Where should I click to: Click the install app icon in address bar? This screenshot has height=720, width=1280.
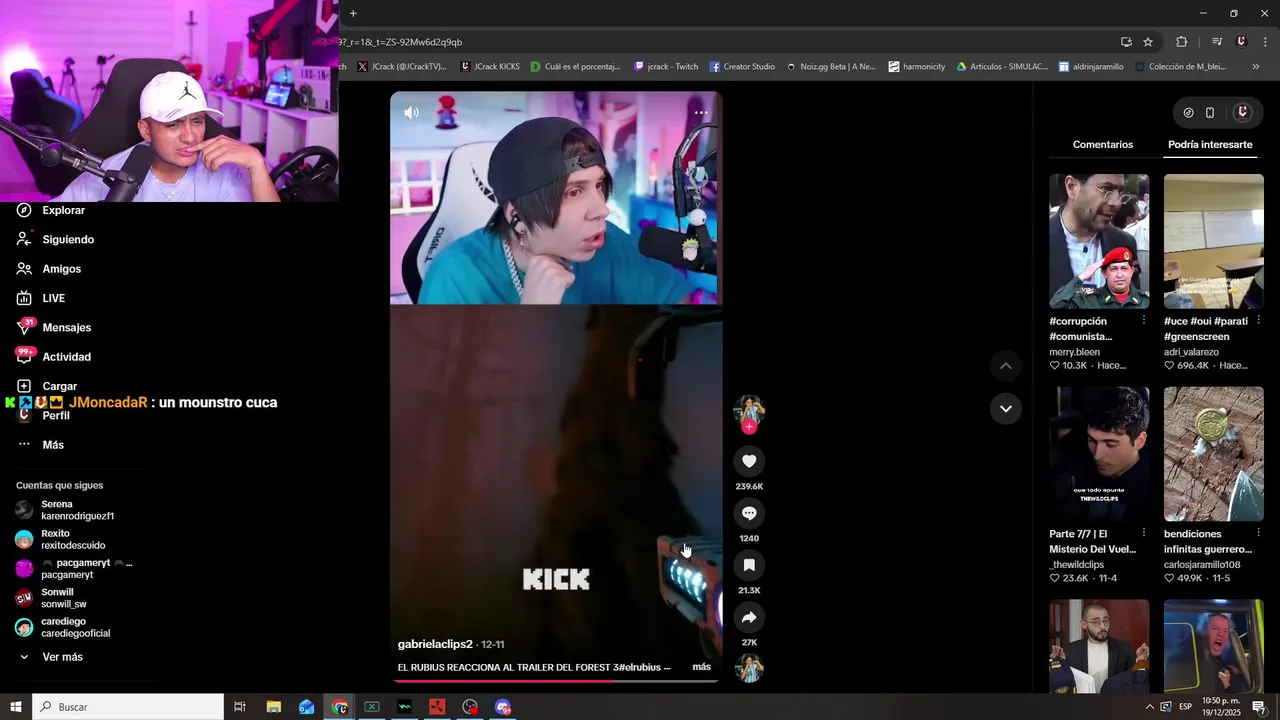1126,42
